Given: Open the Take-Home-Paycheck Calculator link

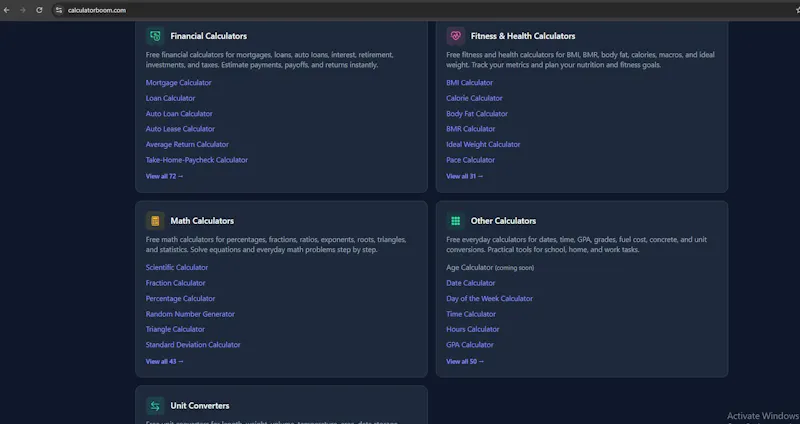Looking at the screenshot, I should coord(196,160).
